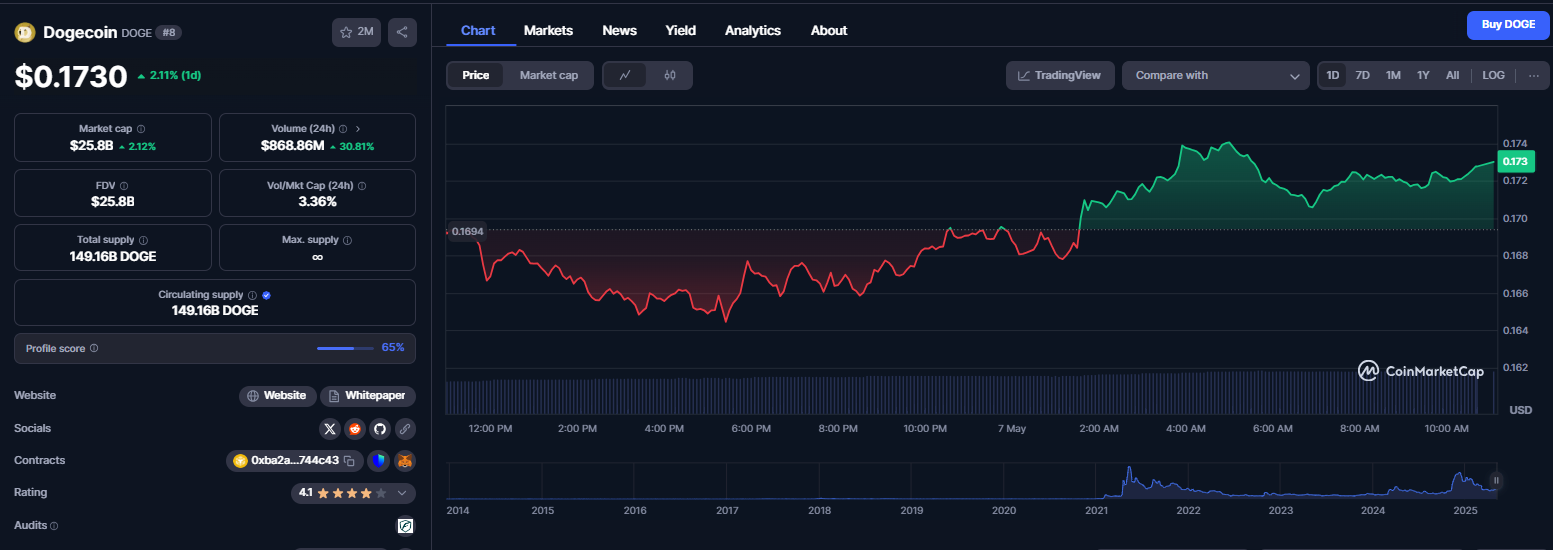
Task: Select the 1M time range
Action: point(1393,75)
